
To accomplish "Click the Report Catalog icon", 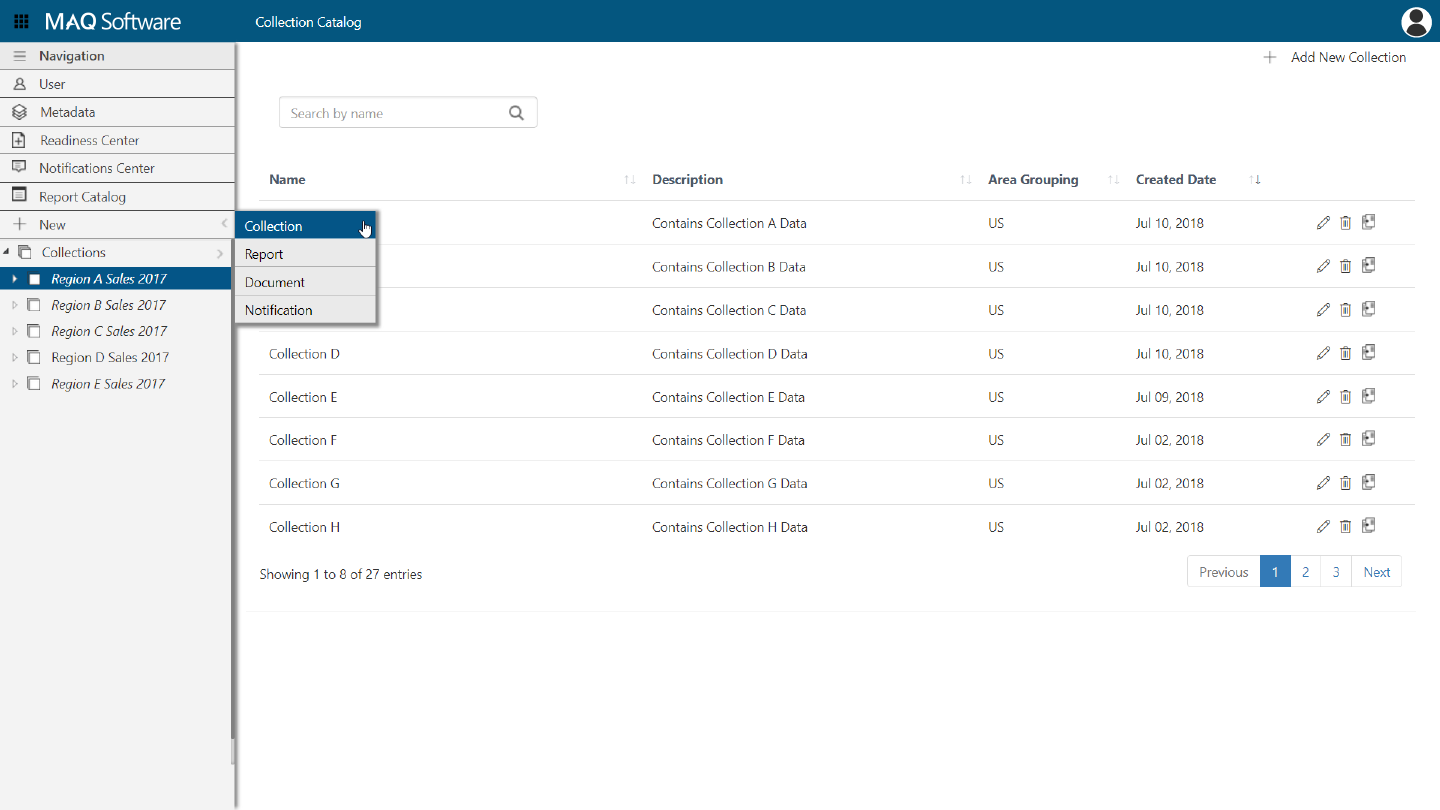I will [19, 195].
